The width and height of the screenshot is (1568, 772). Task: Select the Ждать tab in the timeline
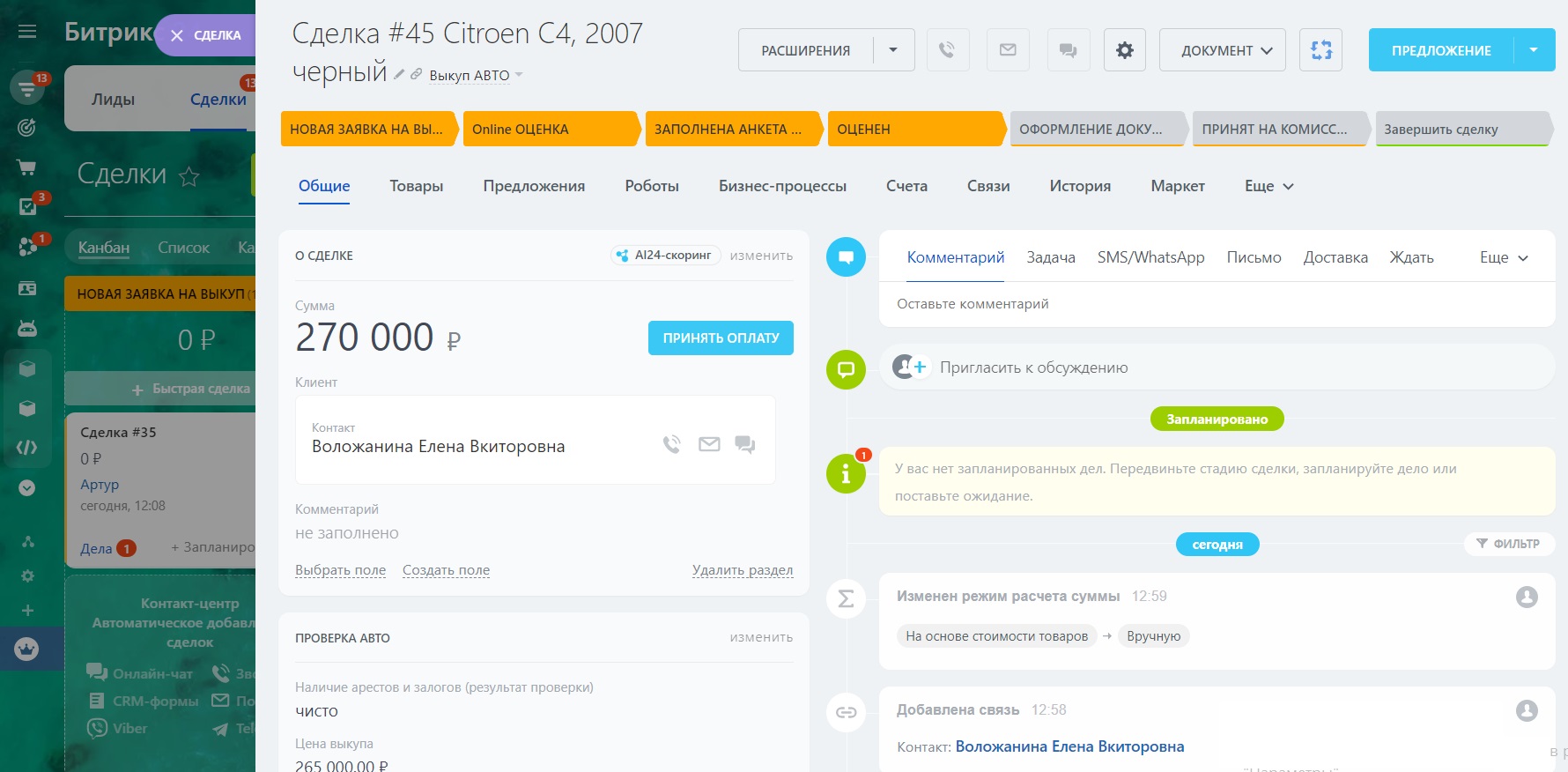(1411, 257)
